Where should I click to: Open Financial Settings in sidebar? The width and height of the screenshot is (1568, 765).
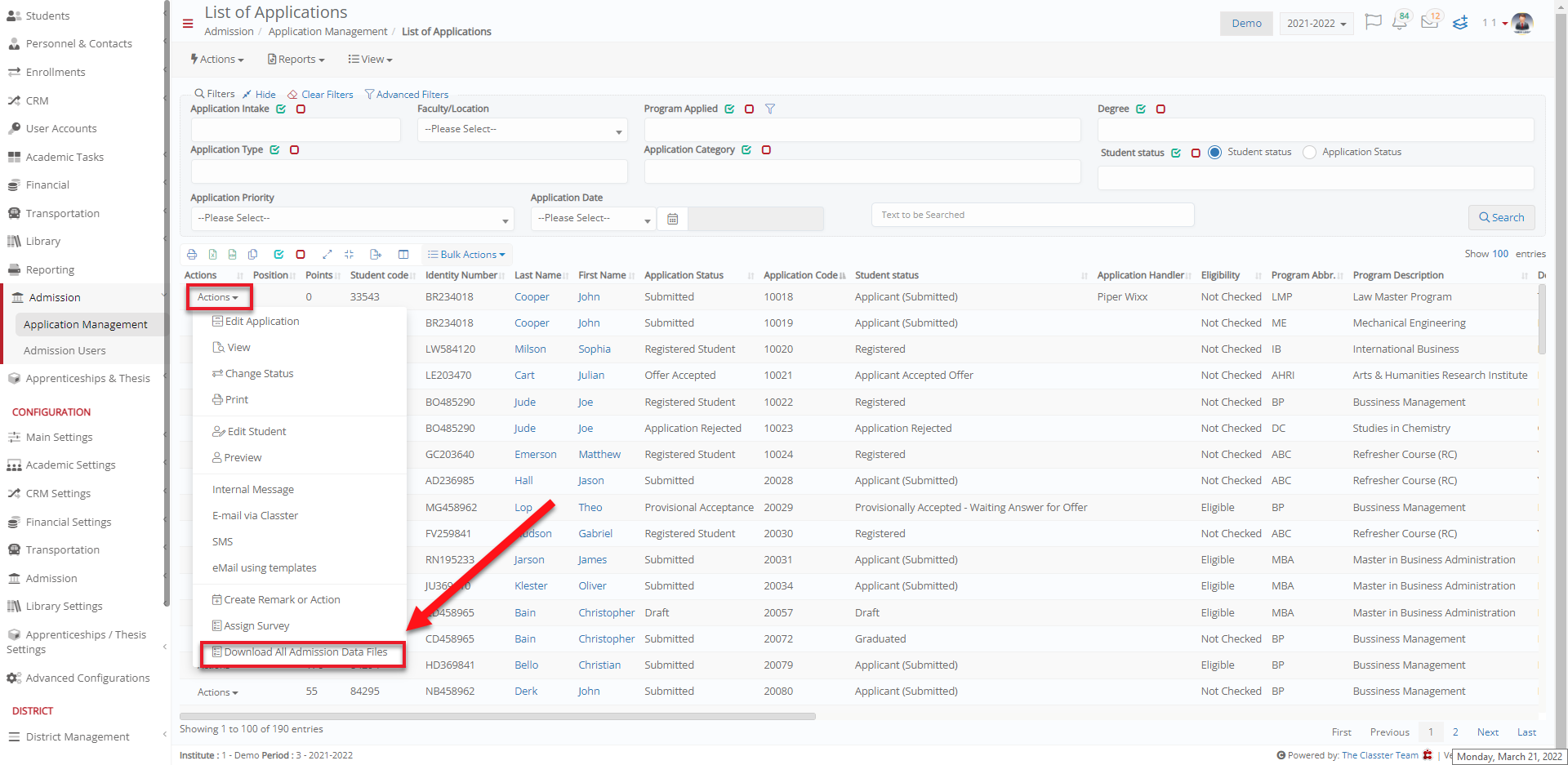[69, 522]
